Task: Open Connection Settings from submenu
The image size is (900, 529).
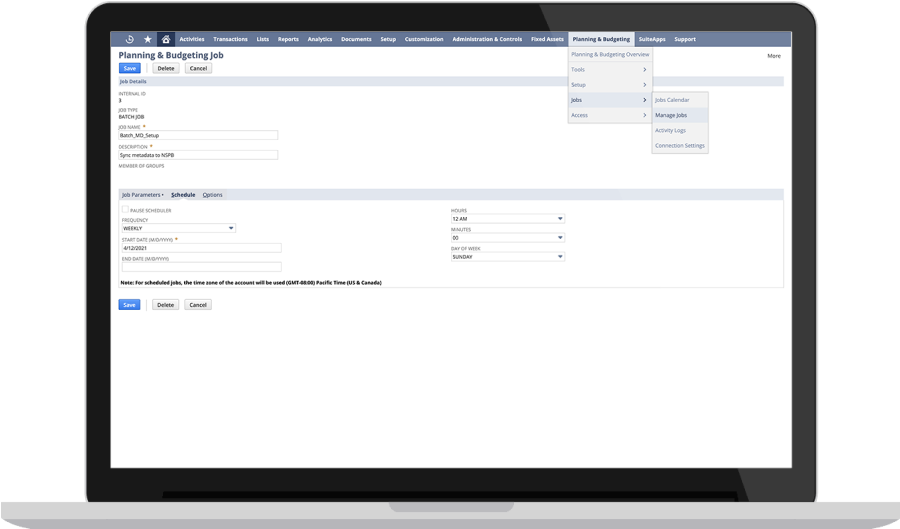Action: (680, 146)
